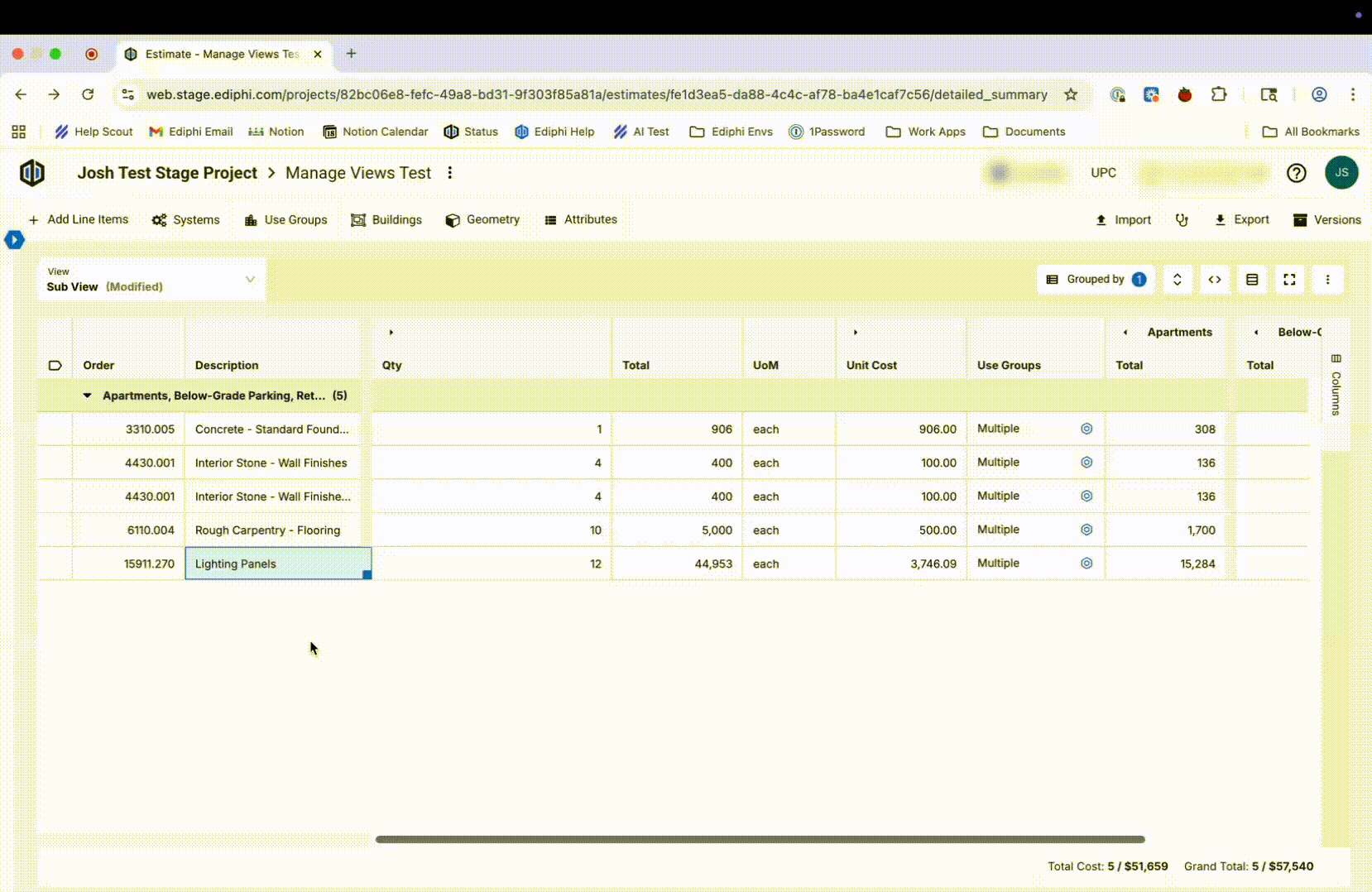Expand the Qty column group arrow
The height and width of the screenshot is (892, 1372).
click(391, 333)
